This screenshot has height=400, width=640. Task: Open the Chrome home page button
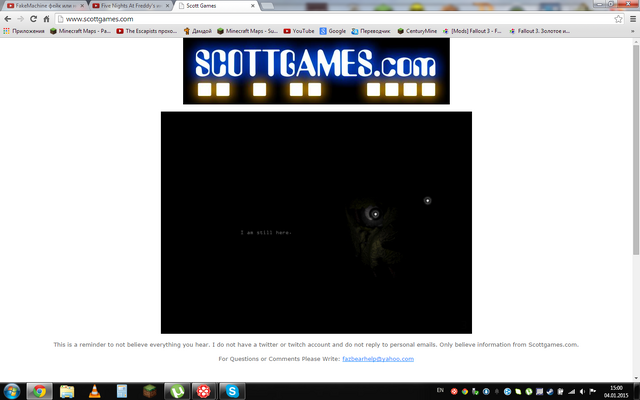tap(47, 19)
